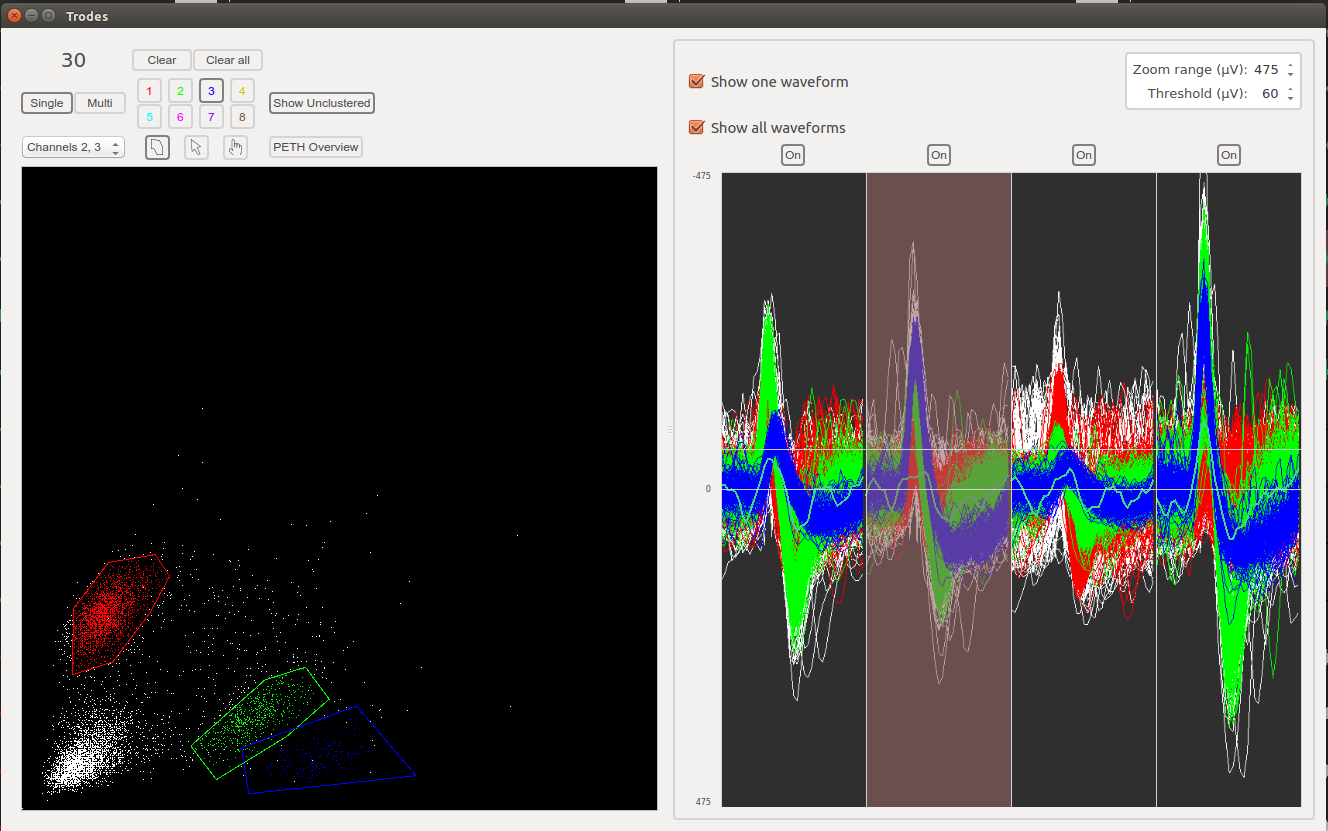Viewport: 1328px width, 831px height.
Task: Increase the Zoom range value
Action: pos(1290,66)
